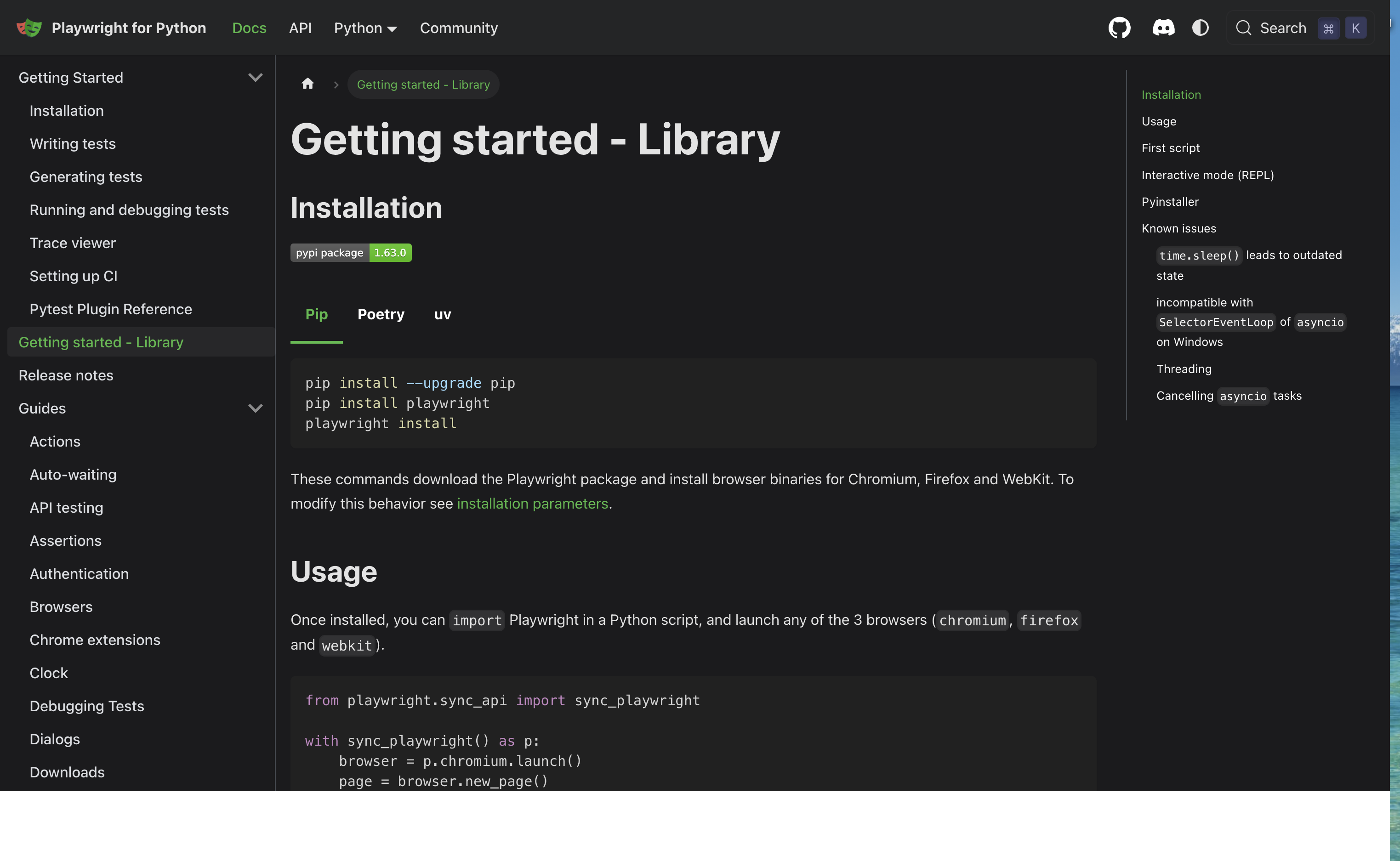Open API testing guide
The image size is (1400, 861).
click(66, 507)
